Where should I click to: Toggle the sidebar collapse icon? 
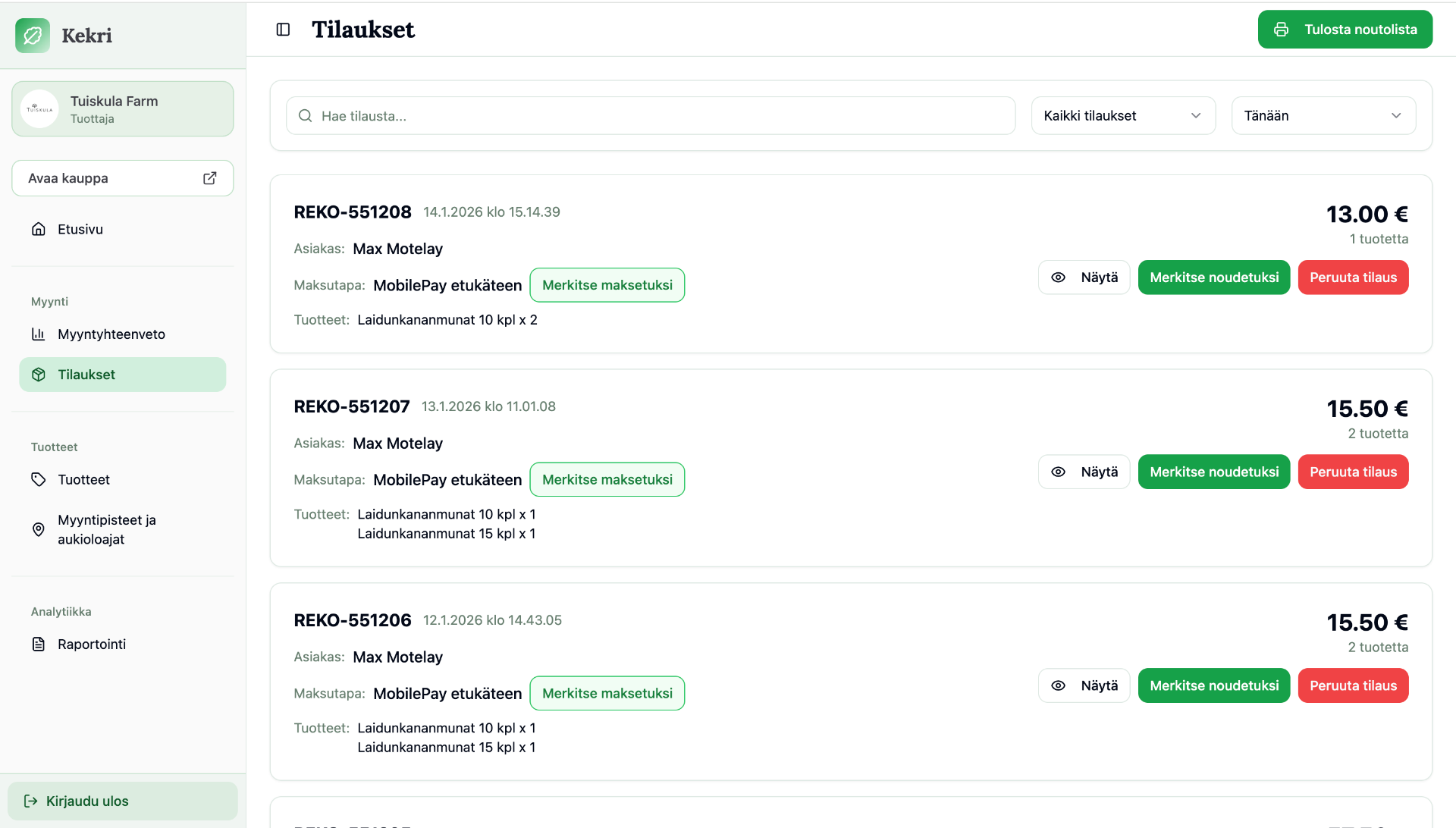(283, 30)
